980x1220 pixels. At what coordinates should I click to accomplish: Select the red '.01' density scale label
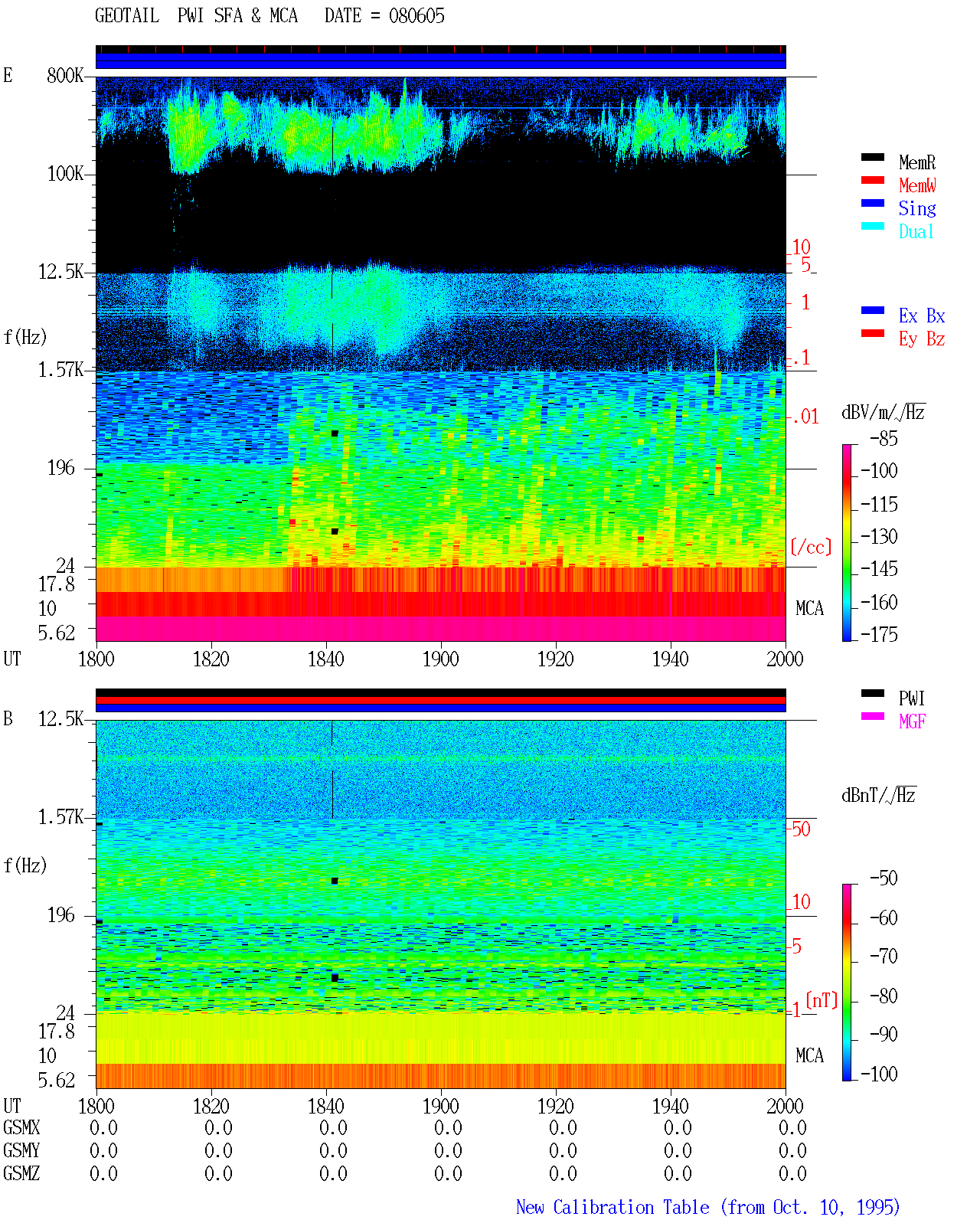(805, 417)
